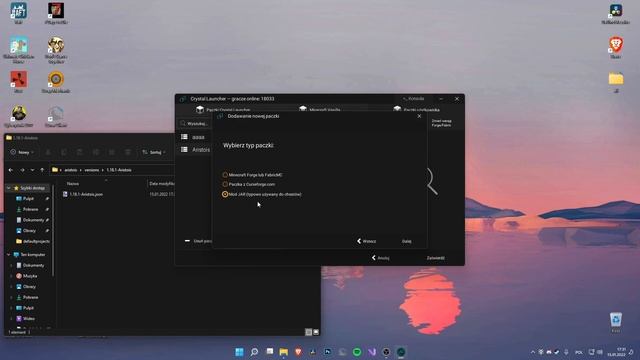This screenshot has height=360, width=640.
Task: Click the Wstecz button in dialog
Action: (x=367, y=241)
